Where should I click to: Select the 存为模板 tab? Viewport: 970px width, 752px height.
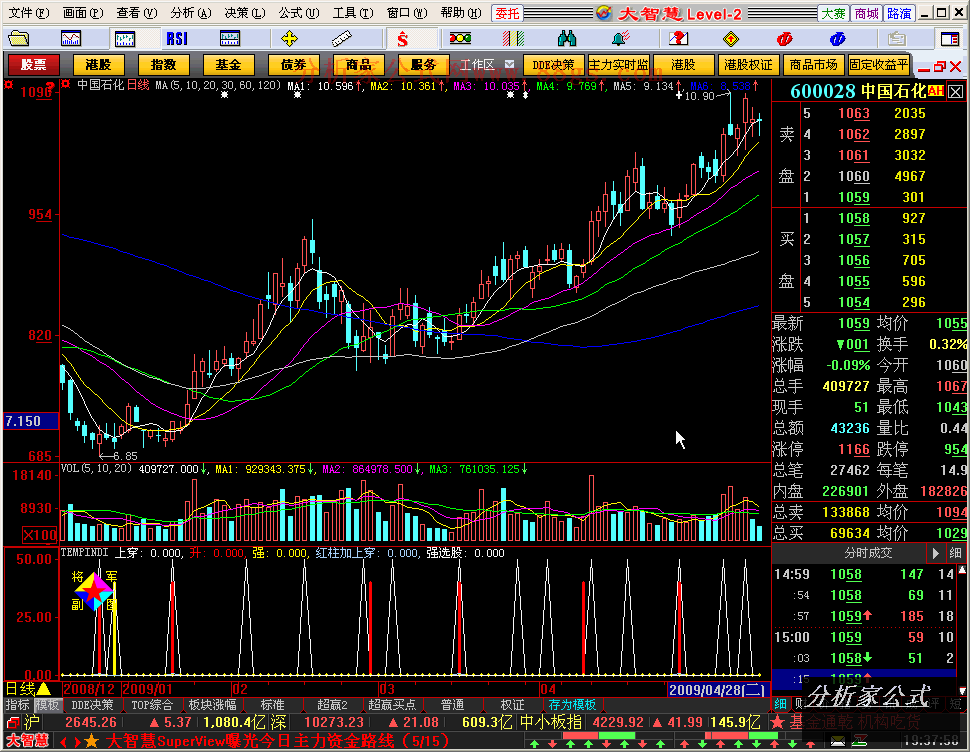(572, 704)
